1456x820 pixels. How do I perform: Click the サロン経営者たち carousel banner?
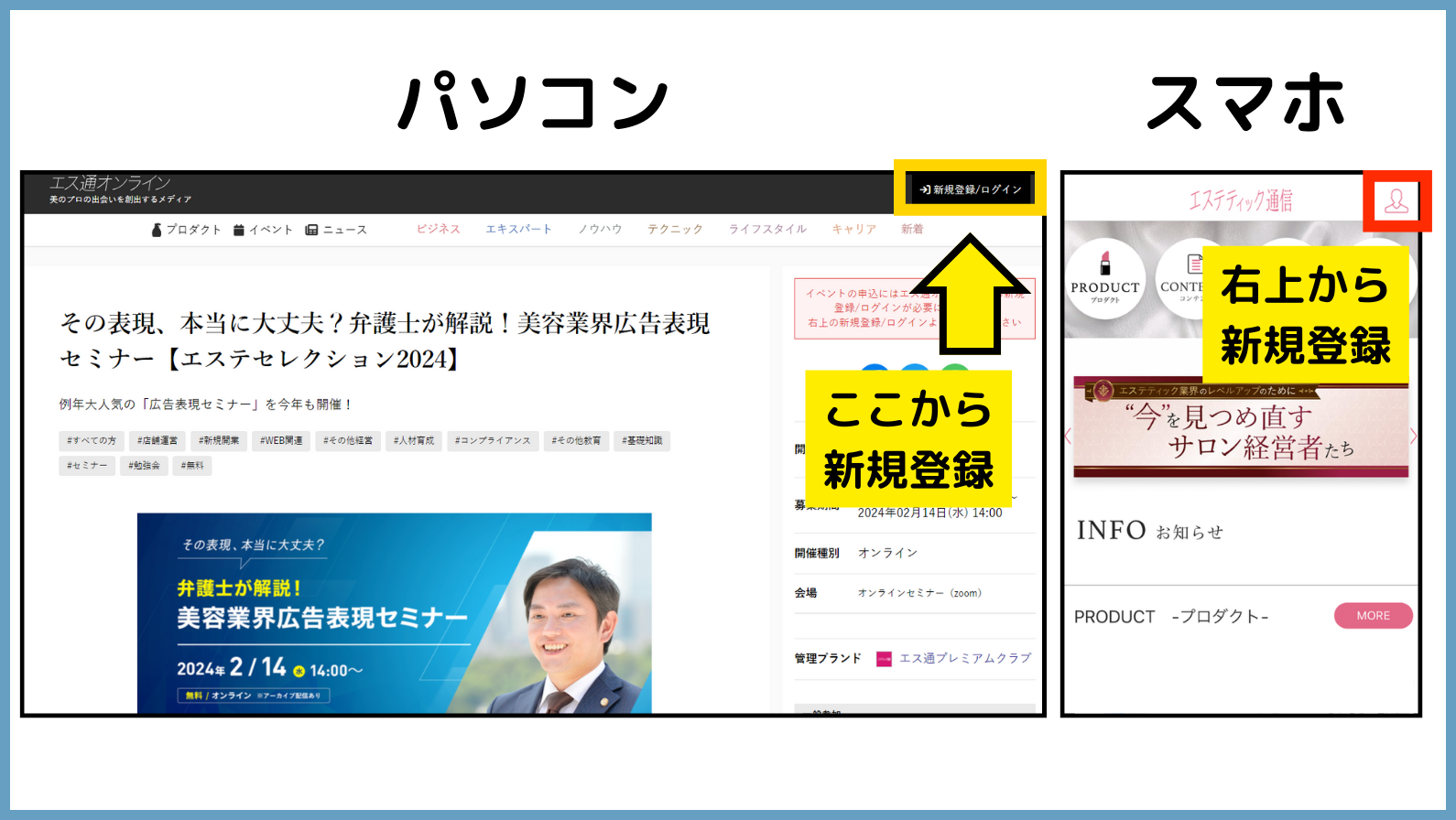[1241, 427]
